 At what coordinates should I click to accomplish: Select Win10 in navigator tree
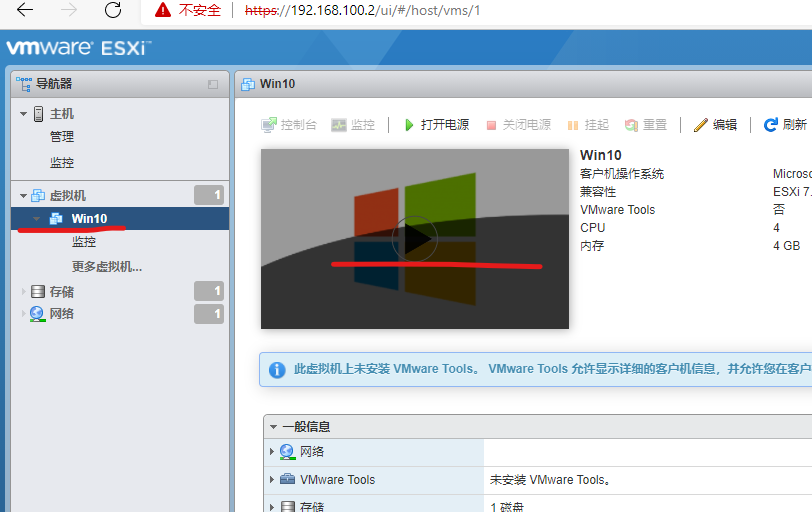(89, 218)
